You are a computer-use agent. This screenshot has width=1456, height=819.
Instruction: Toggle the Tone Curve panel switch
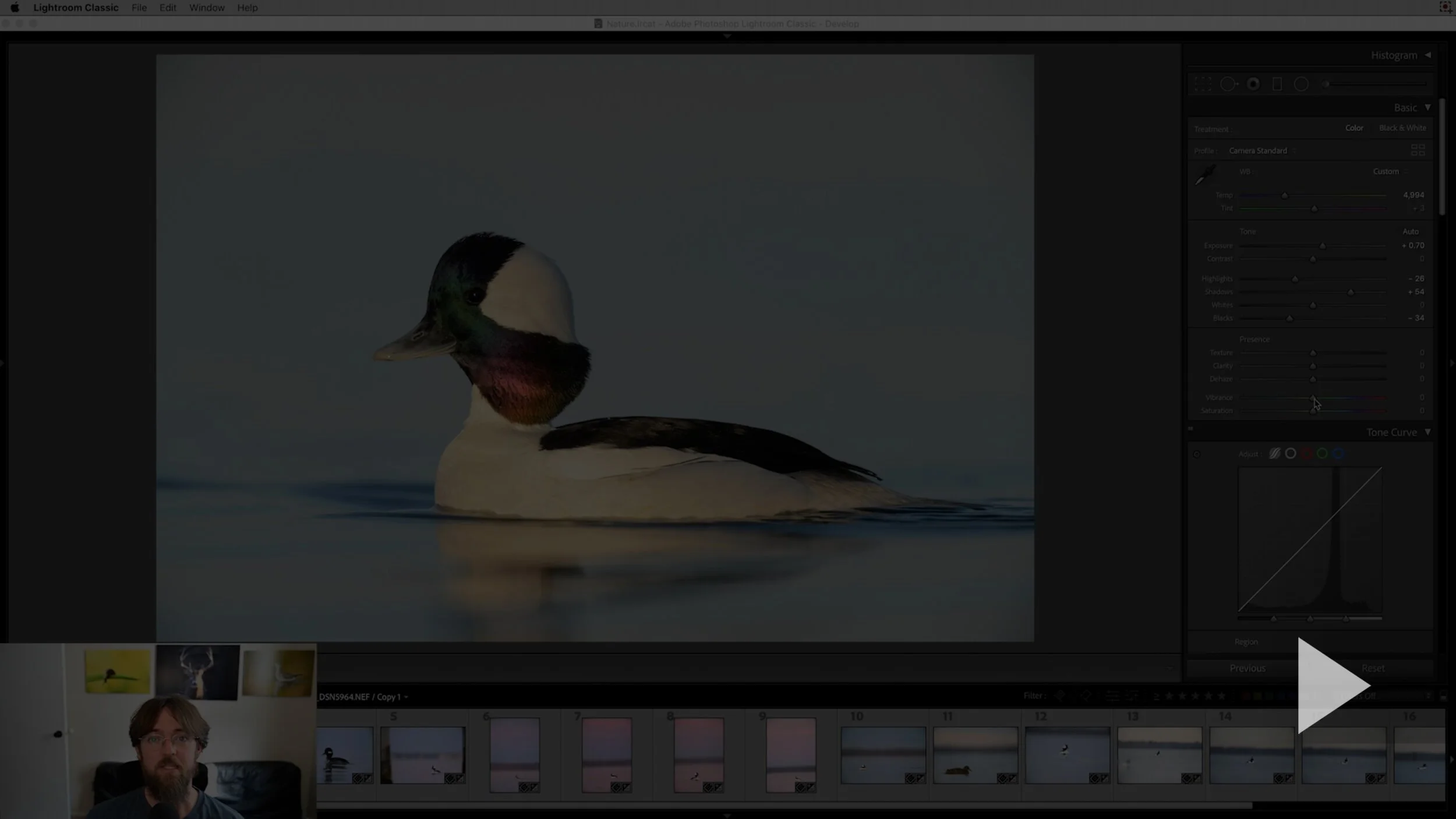[1190, 429]
